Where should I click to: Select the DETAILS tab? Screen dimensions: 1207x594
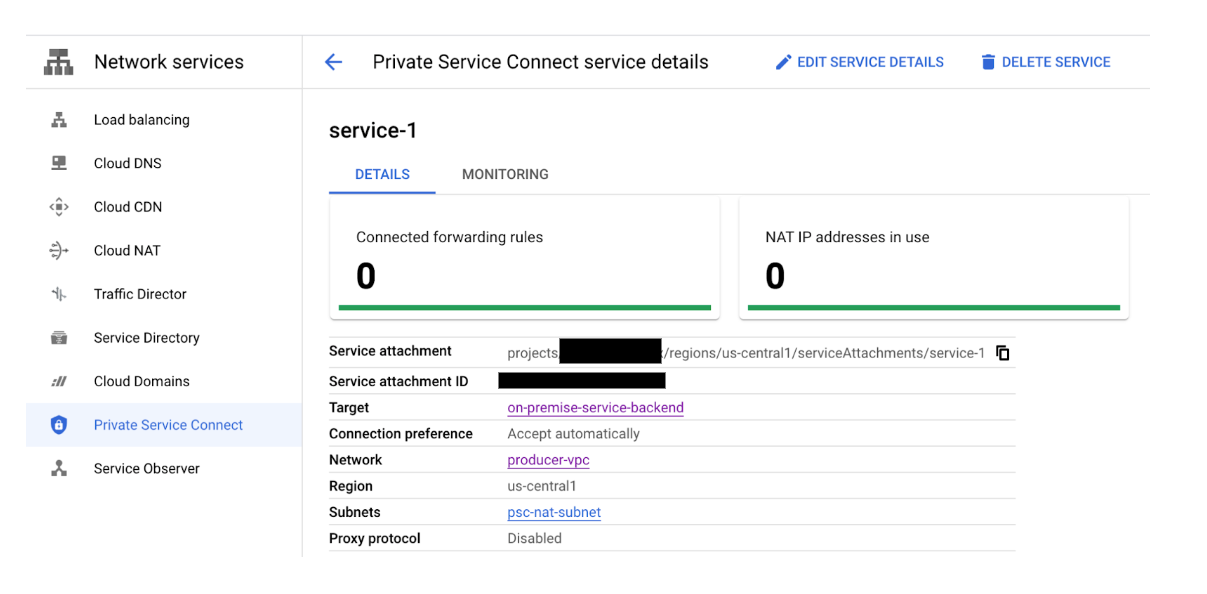click(x=382, y=174)
